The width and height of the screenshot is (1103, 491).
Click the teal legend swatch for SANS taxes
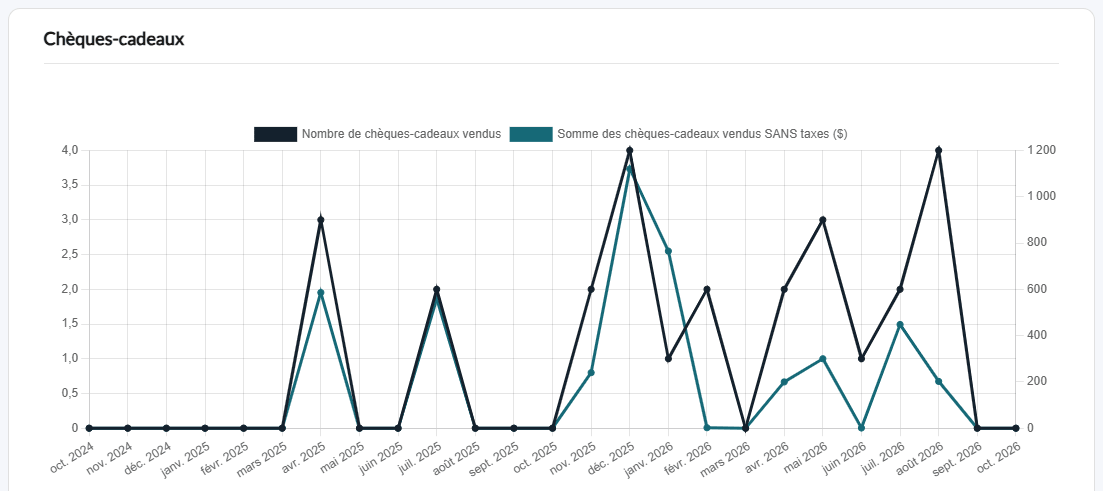(531, 134)
